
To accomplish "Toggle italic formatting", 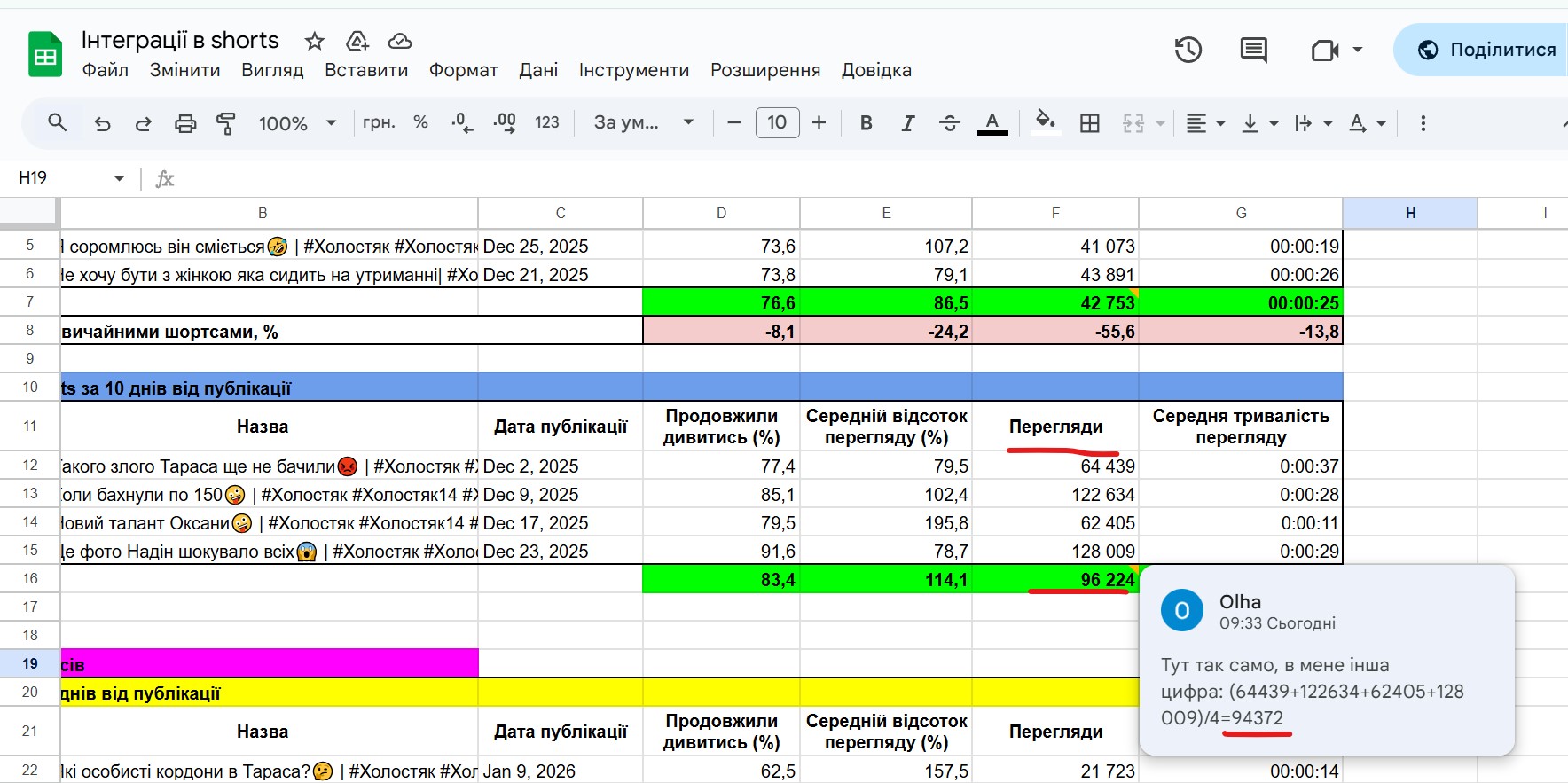I will [907, 123].
